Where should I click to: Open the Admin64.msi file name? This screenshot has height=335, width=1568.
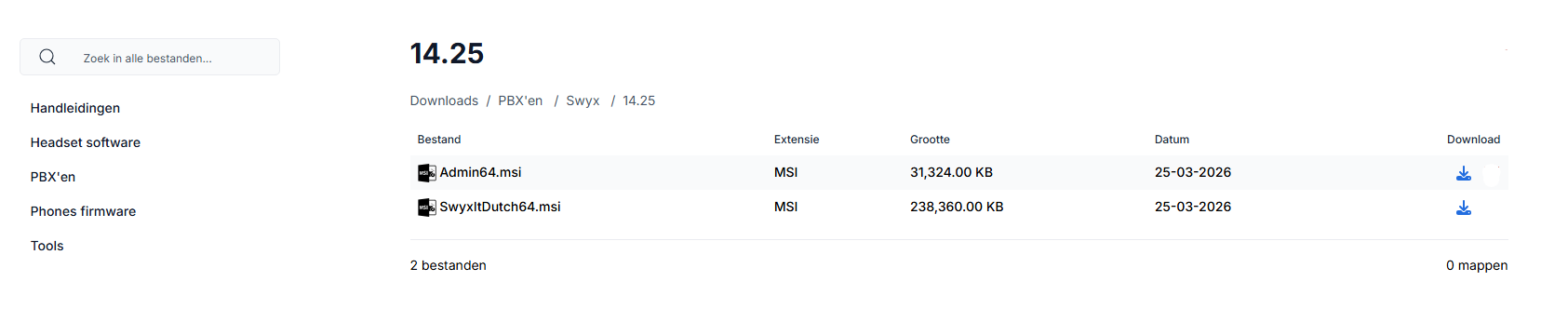click(480, 172)
